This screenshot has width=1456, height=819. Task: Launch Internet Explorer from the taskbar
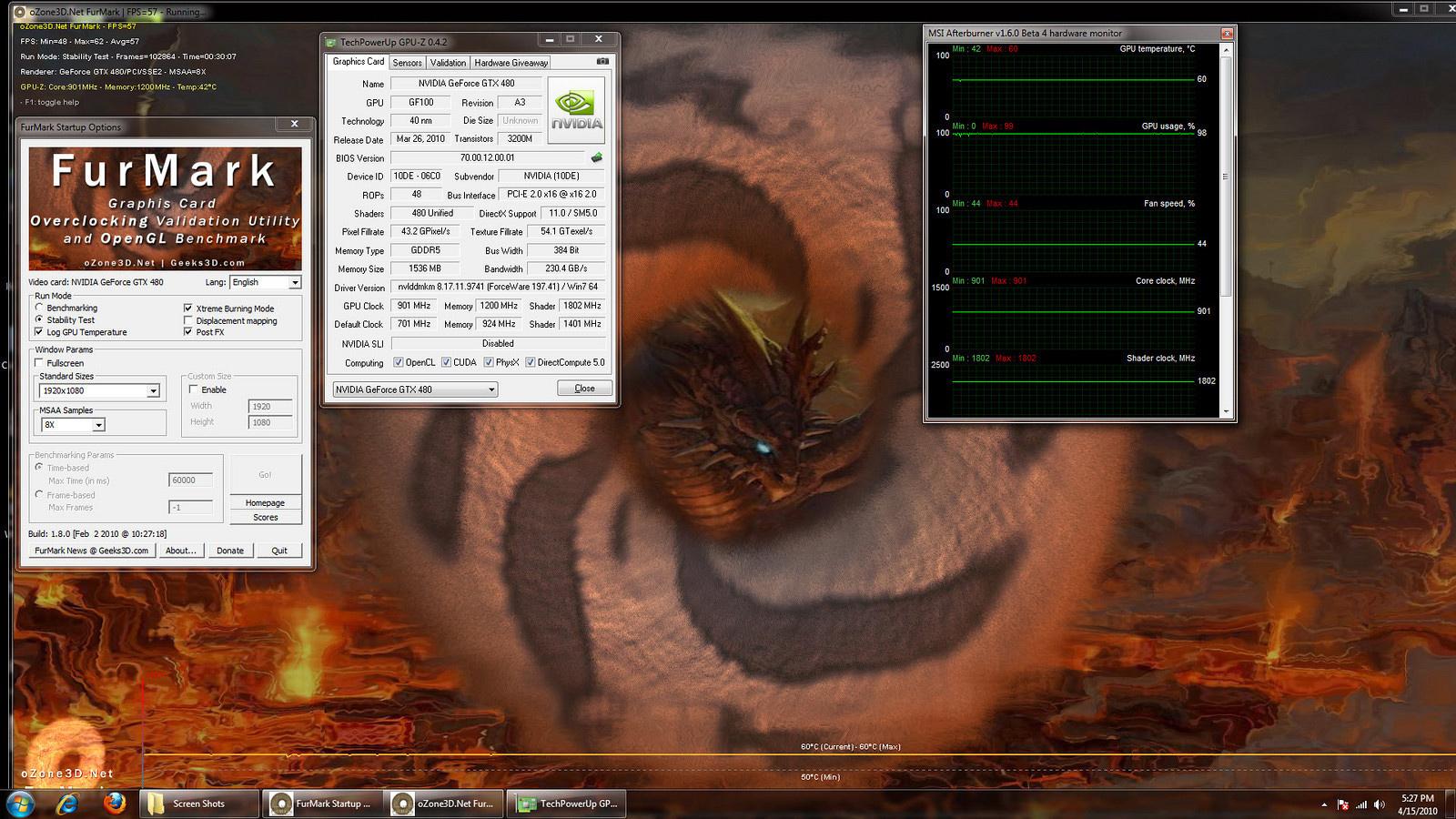pos(67,804)
